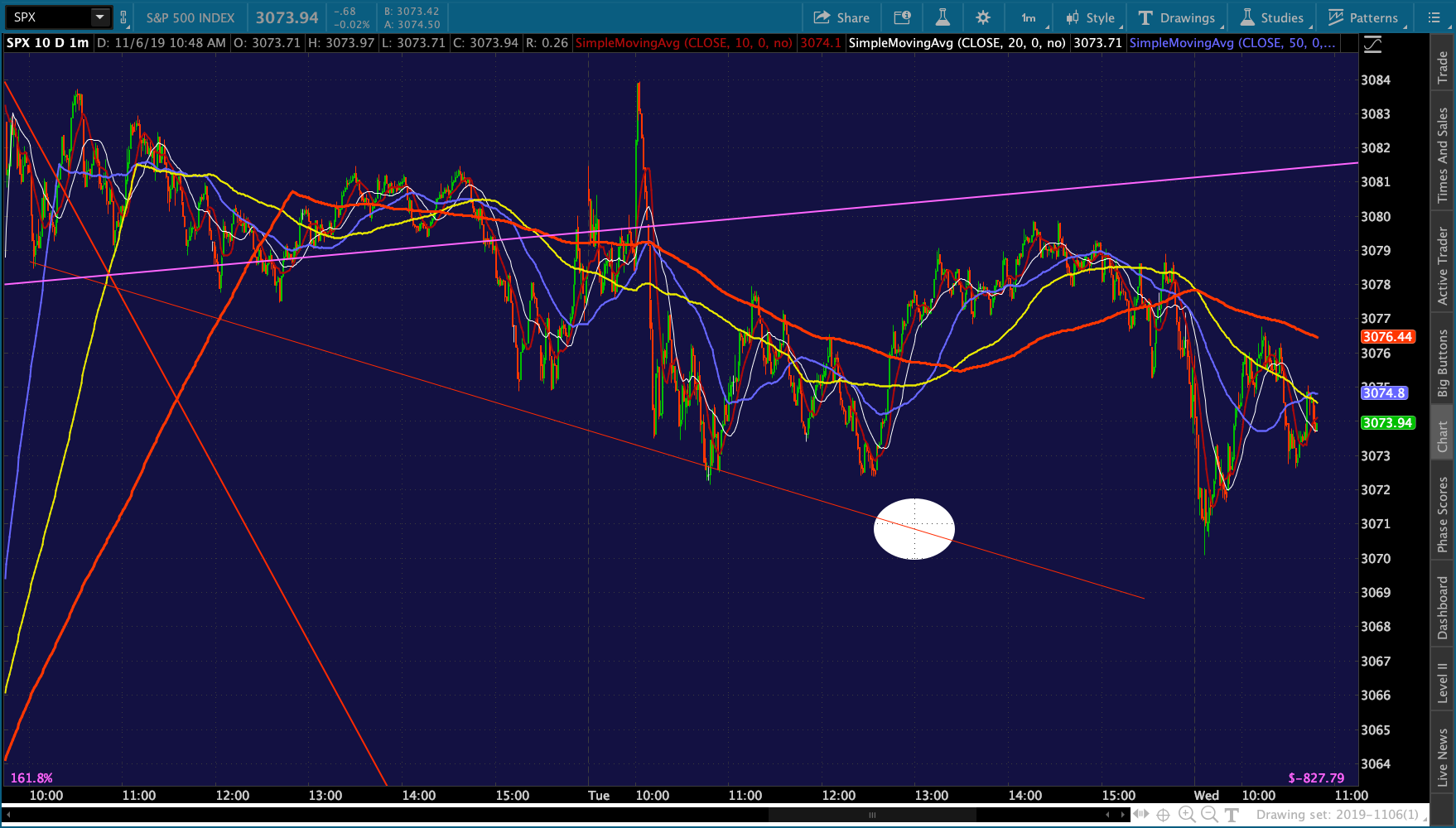The height and width of the screenshot is (828, 1456).
Task: Click the crosshair pan icon
Action: pos(1164,815)
